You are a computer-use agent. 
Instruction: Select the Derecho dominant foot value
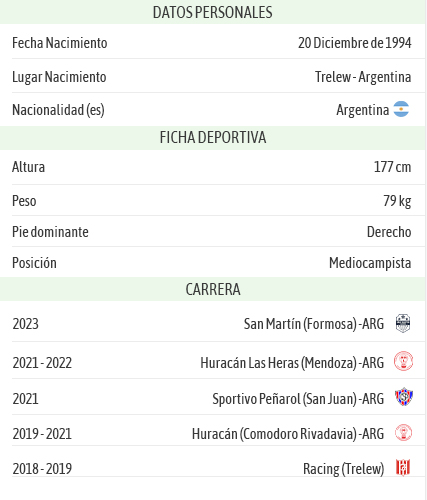click(389, 232)
